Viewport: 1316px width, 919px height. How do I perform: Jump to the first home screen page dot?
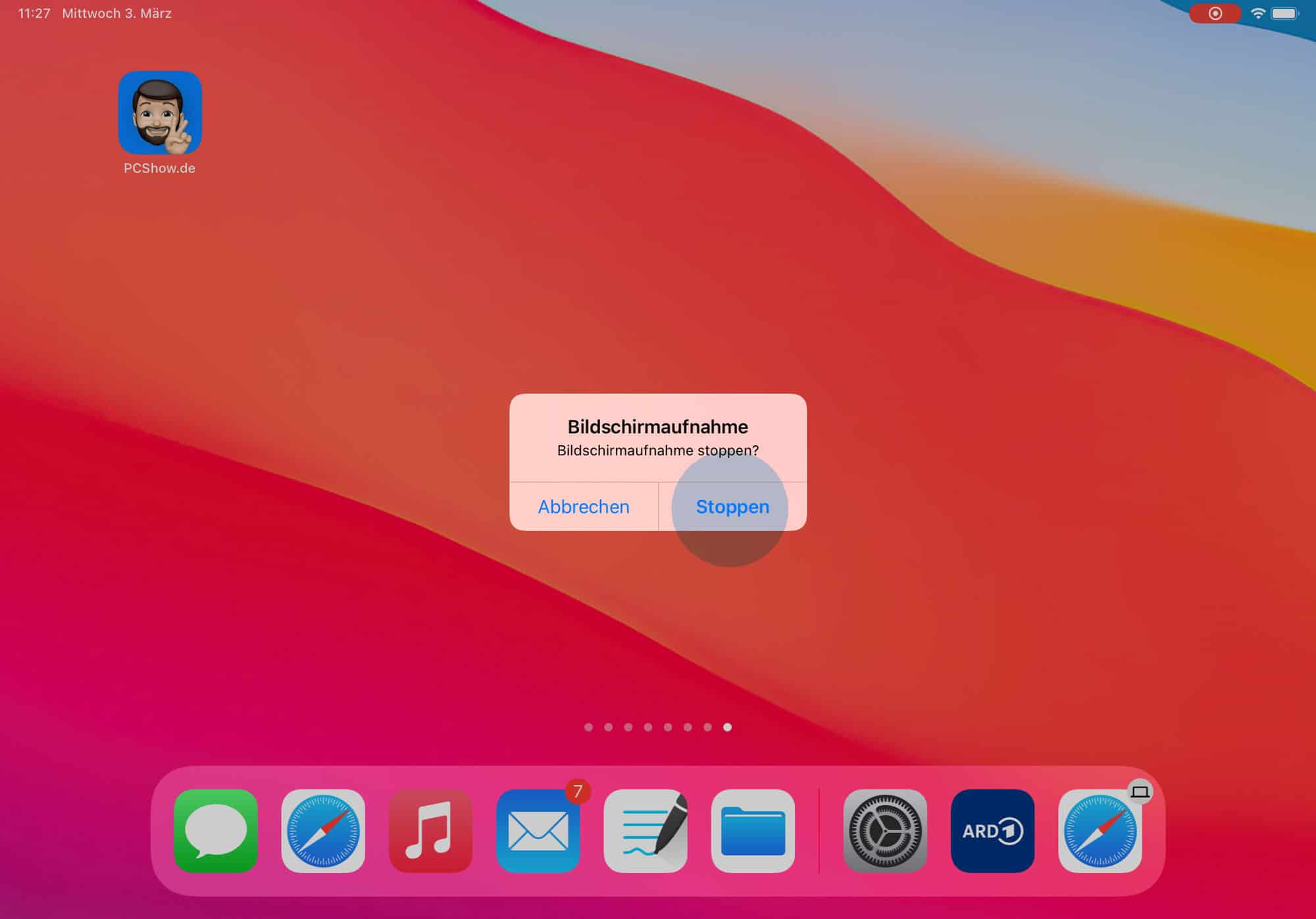coord(588,727)
